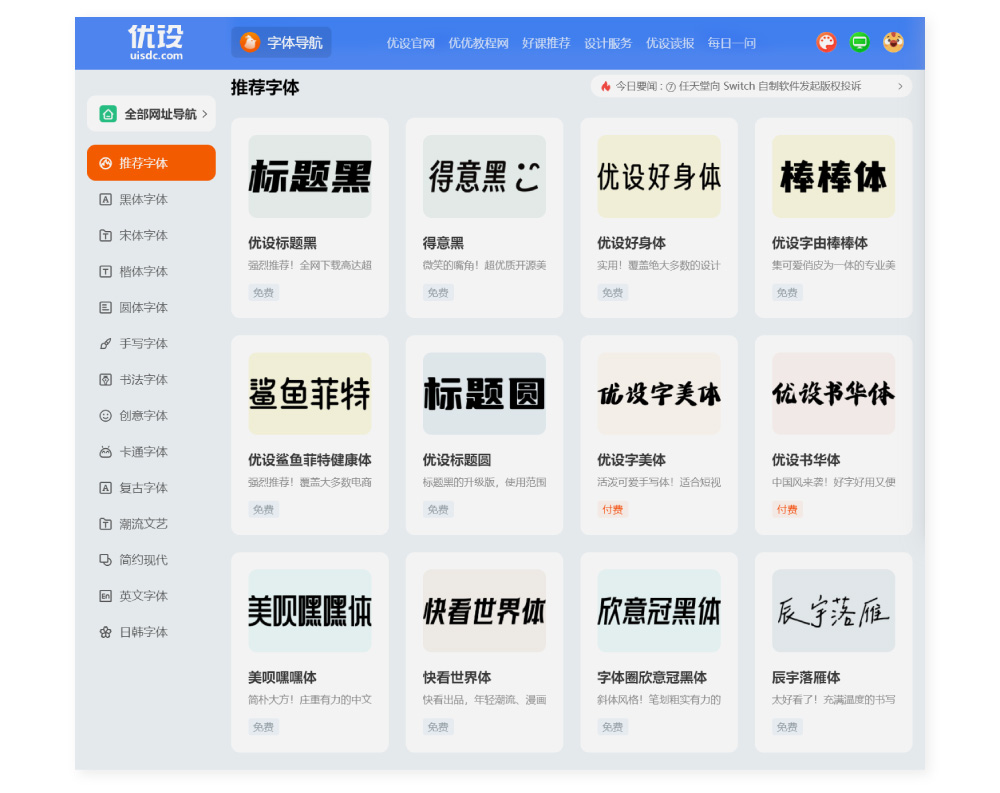The height and width of the screenshot is (793, 1000).
Task: Click the 辰宇落雁 preview thumbnail
Action: coord(834,611)
